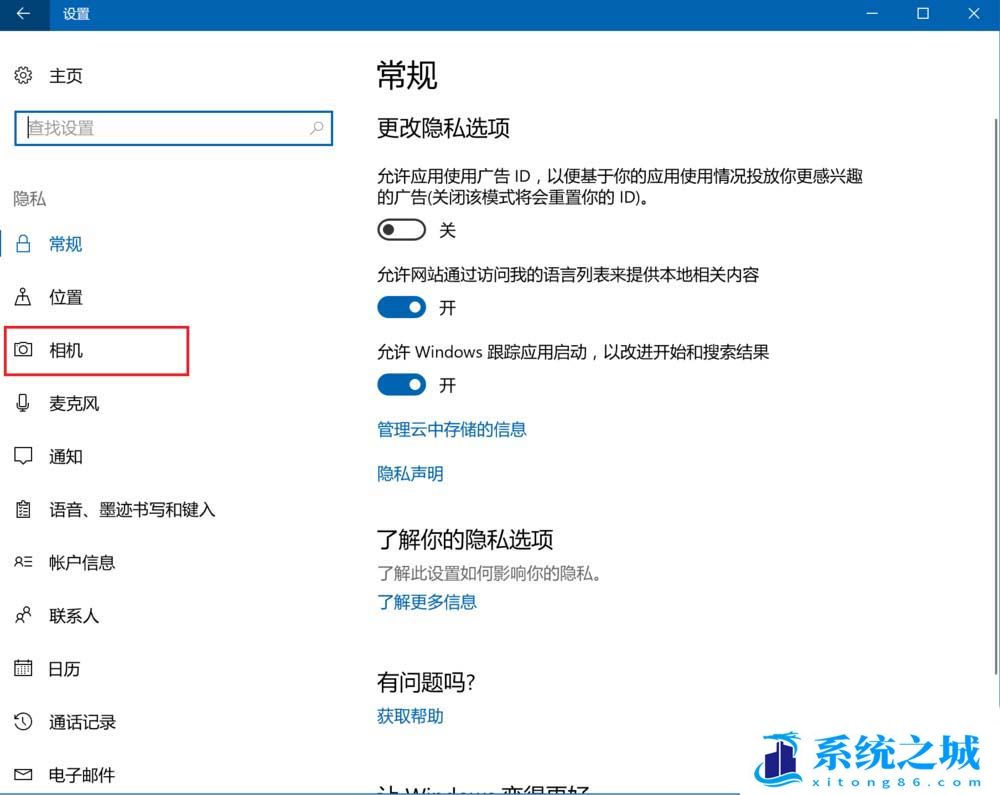Select 常规 in privacy sidebar

click(x=66, y=244)
